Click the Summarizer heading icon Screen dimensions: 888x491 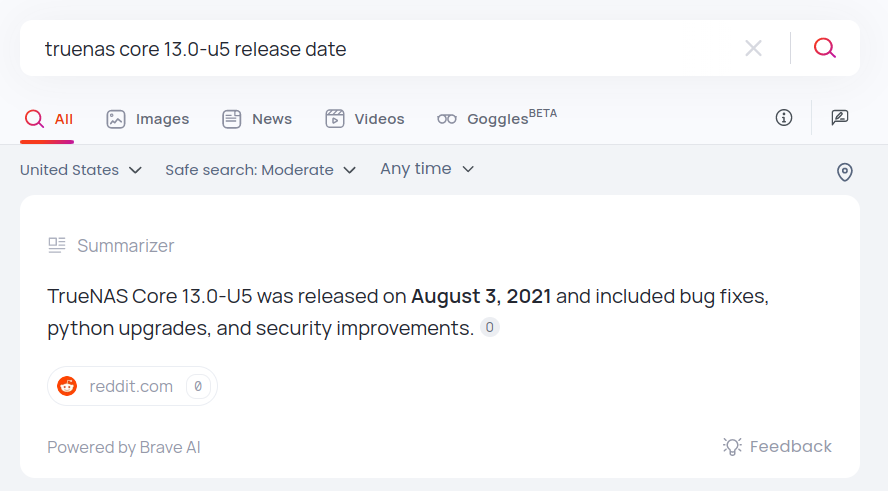pyautogui.click(x=57, y=245)
